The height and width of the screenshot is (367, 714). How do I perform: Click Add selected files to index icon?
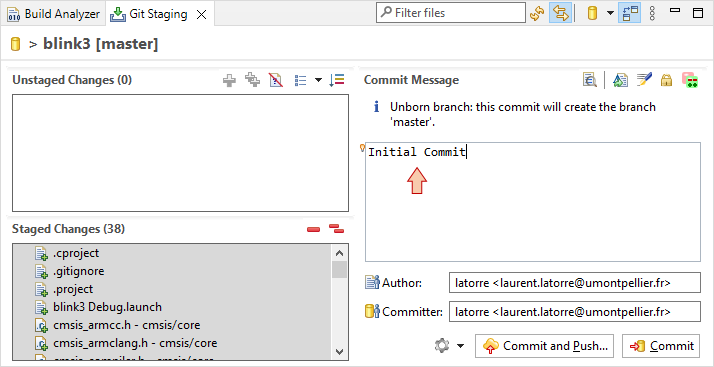tap(230, 81)
